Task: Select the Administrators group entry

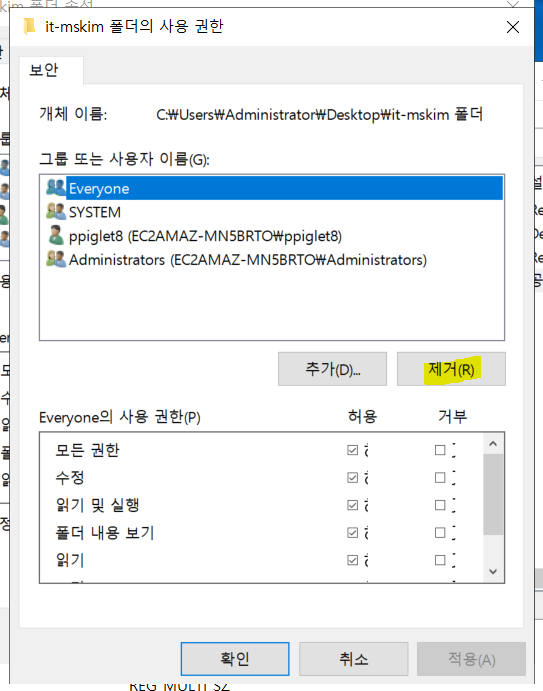Action: (x=272, y=260)
